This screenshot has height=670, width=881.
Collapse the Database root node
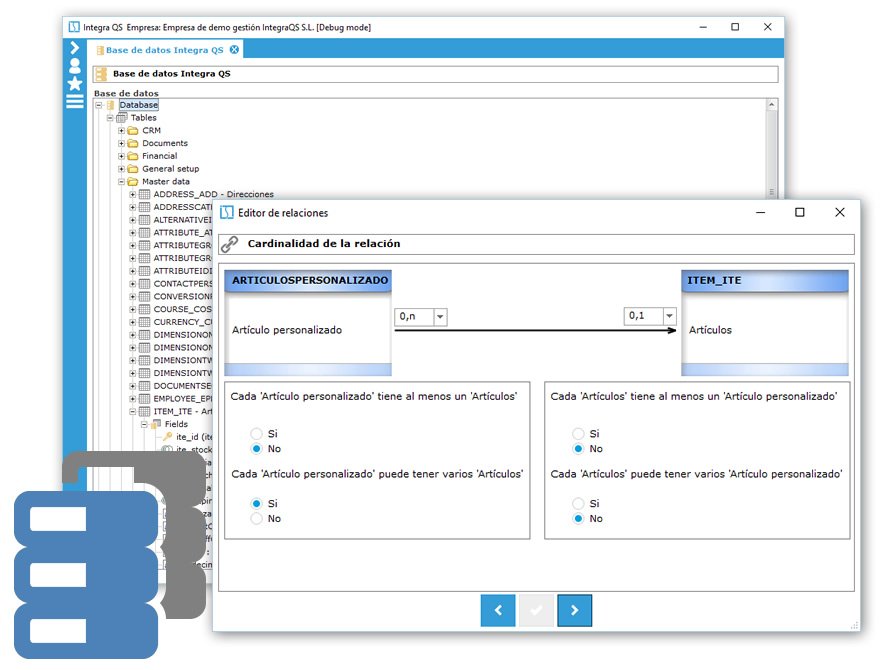99,105
